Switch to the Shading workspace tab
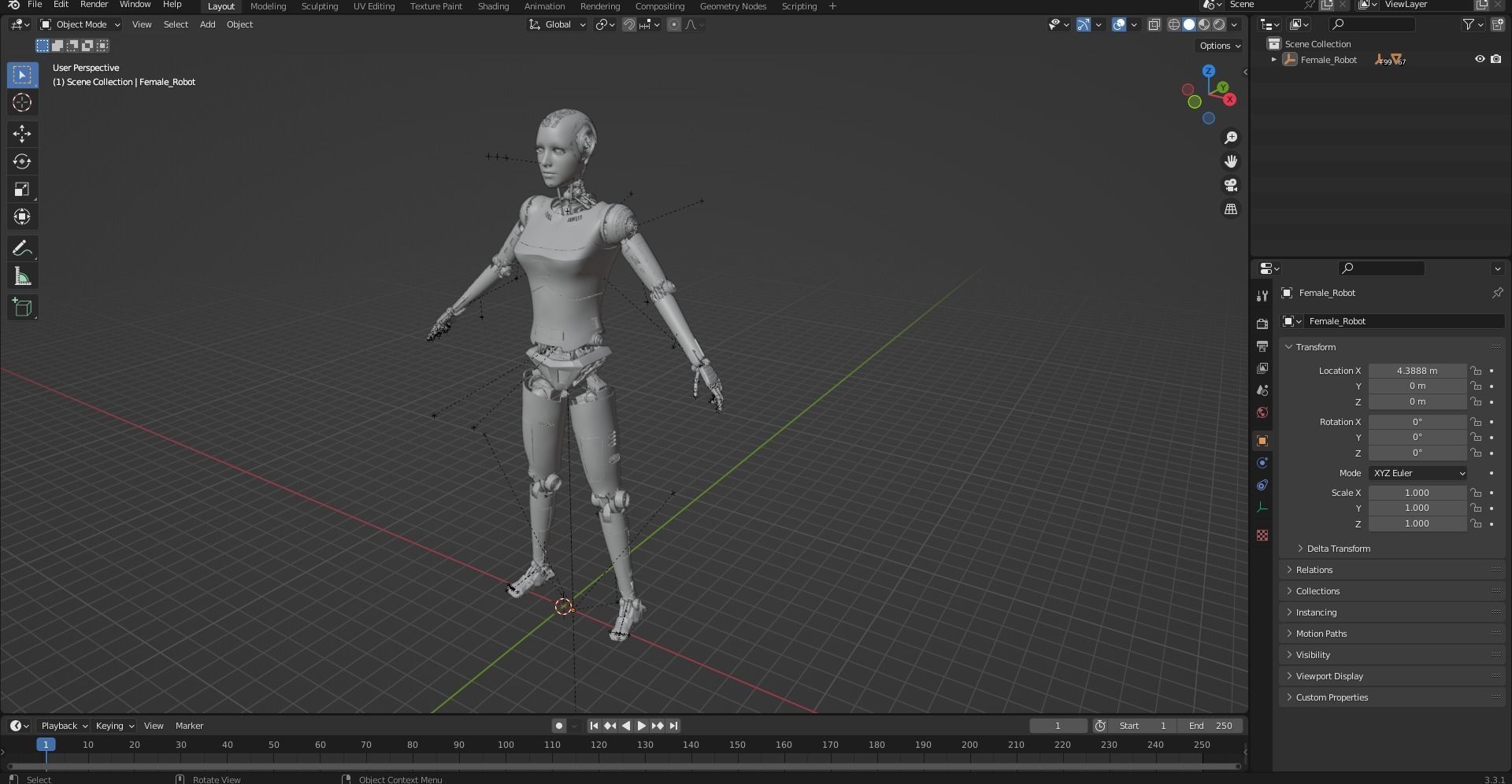 pyautogui.click(x=493, y=6)
